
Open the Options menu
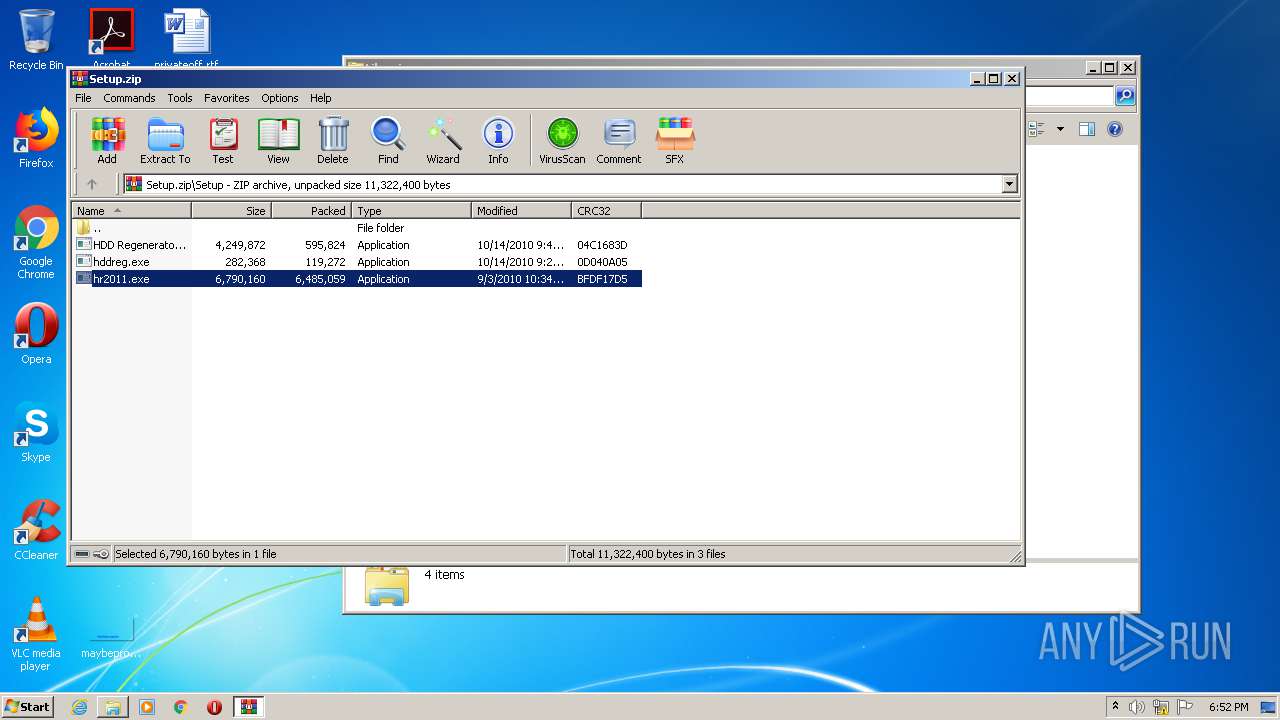click(x=280, y=98)
